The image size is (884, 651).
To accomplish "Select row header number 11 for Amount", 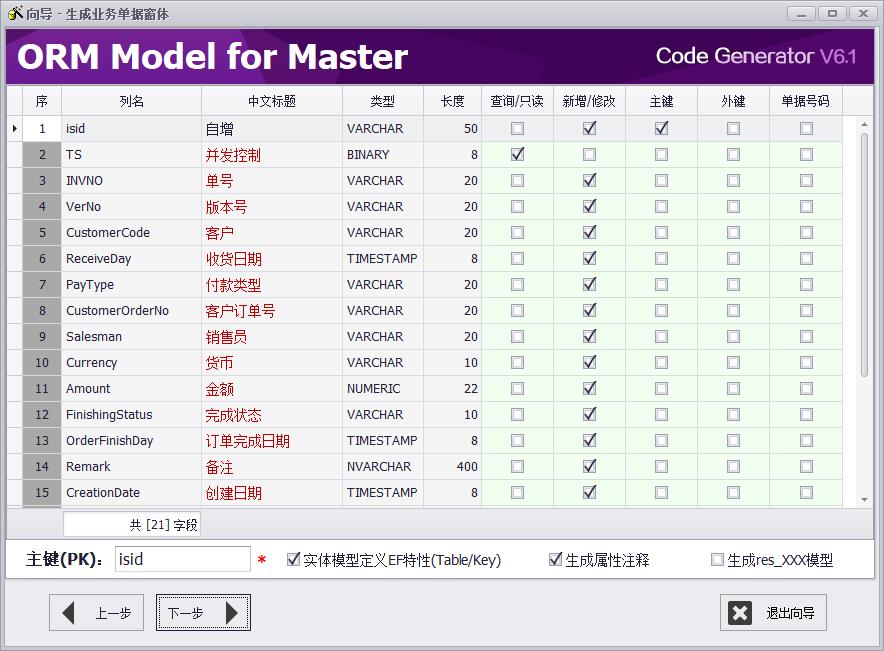I will click(x=42, y=389).
